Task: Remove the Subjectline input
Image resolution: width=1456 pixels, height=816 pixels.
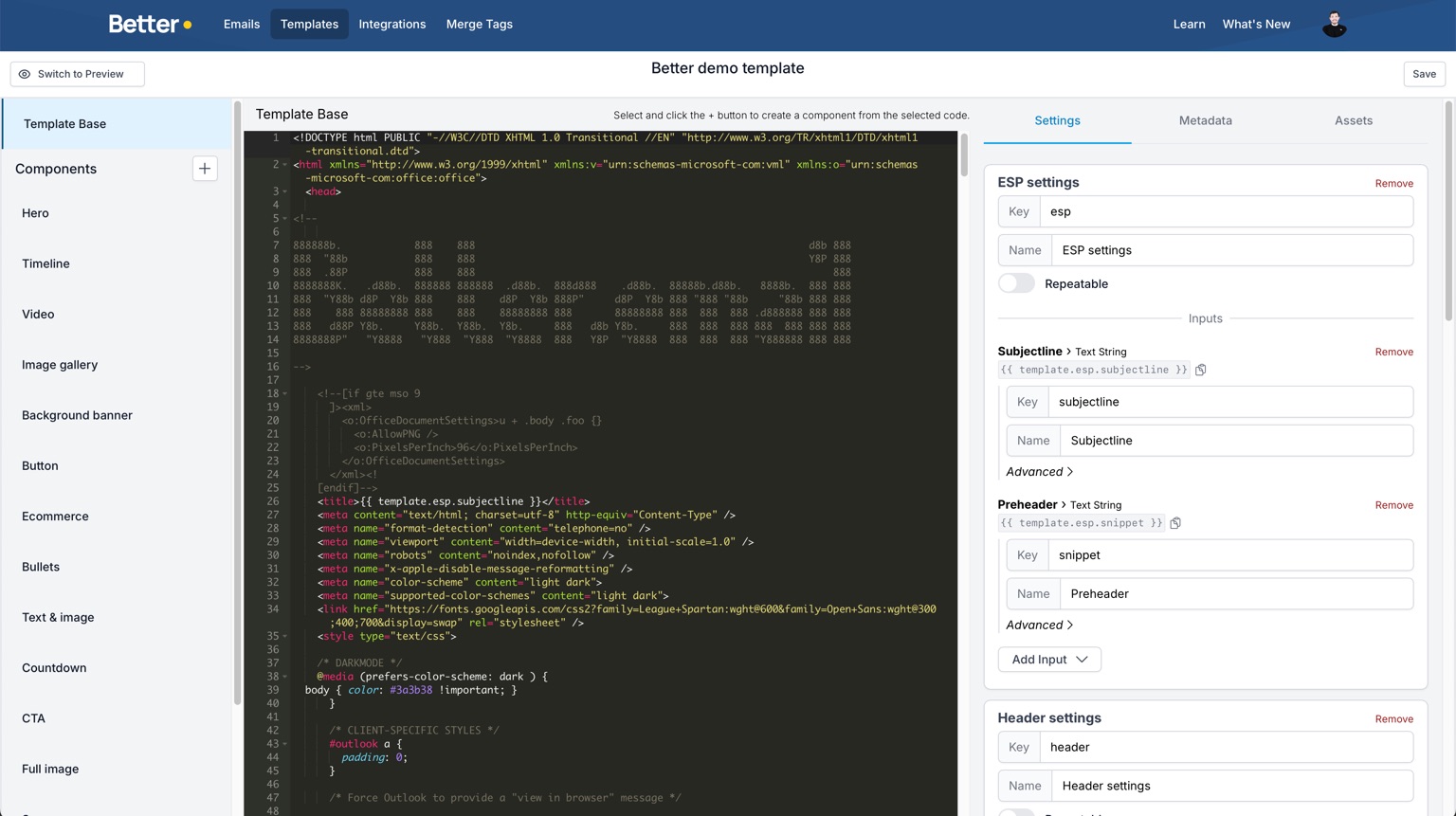Action: tap(1393, 352)
